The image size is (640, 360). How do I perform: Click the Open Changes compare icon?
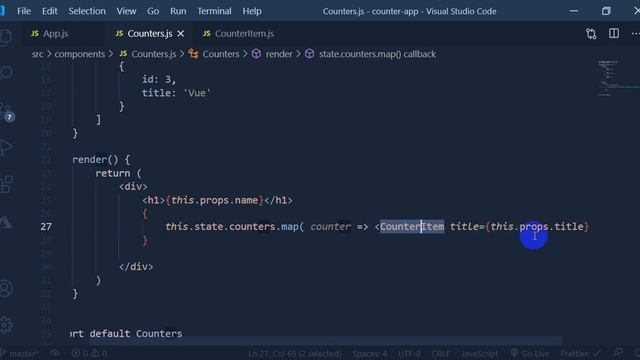pyautogui.click(x=591, y=33)
